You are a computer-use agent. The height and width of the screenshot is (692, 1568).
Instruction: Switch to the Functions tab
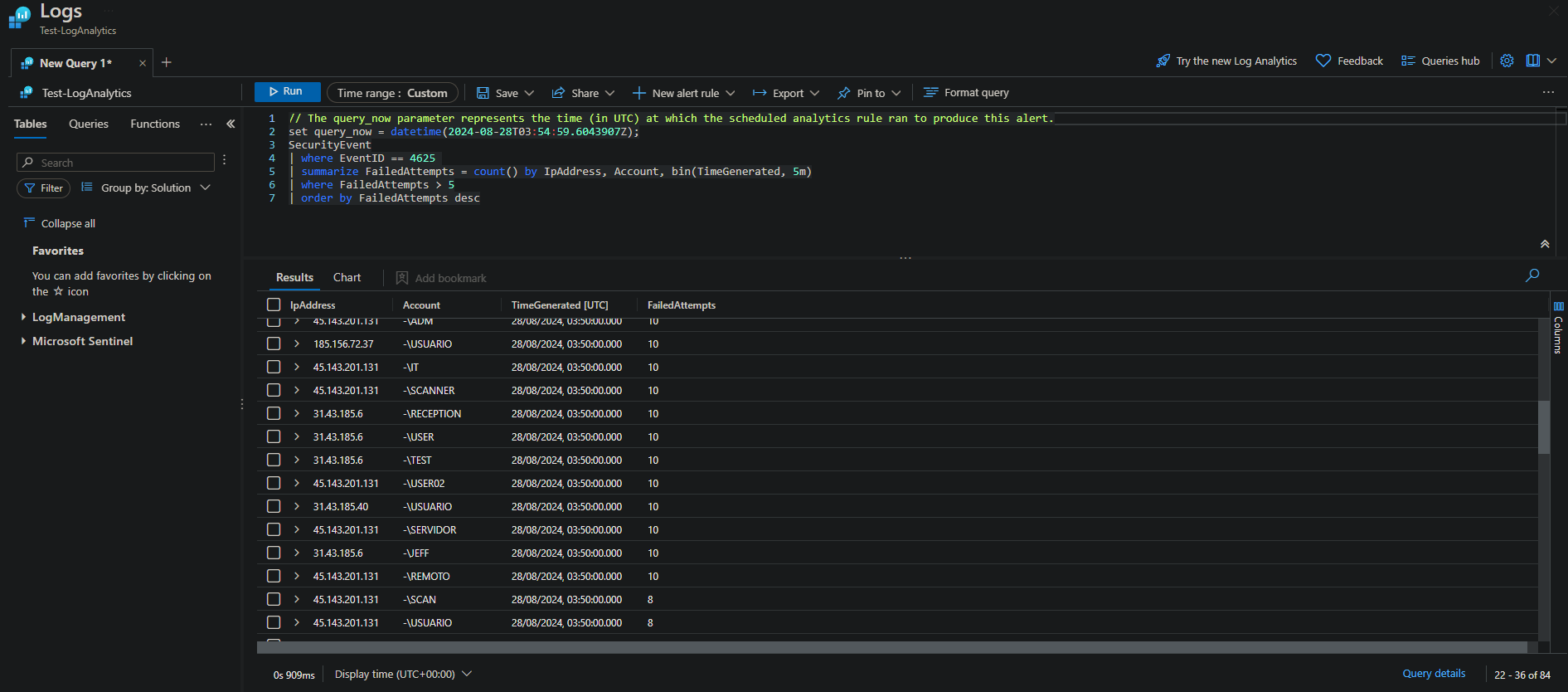(x=155, y=124)
